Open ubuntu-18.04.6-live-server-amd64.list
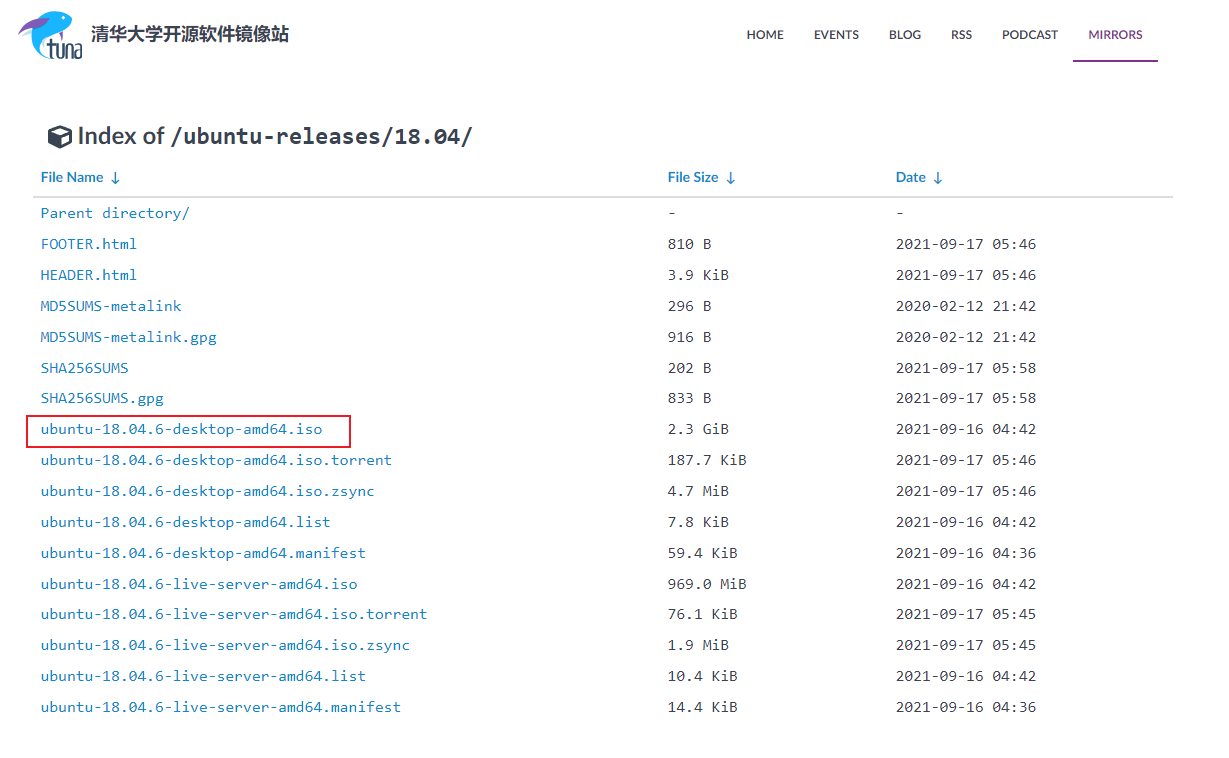1229x758 pixels. pyautogui.click(x=203, y=676)
